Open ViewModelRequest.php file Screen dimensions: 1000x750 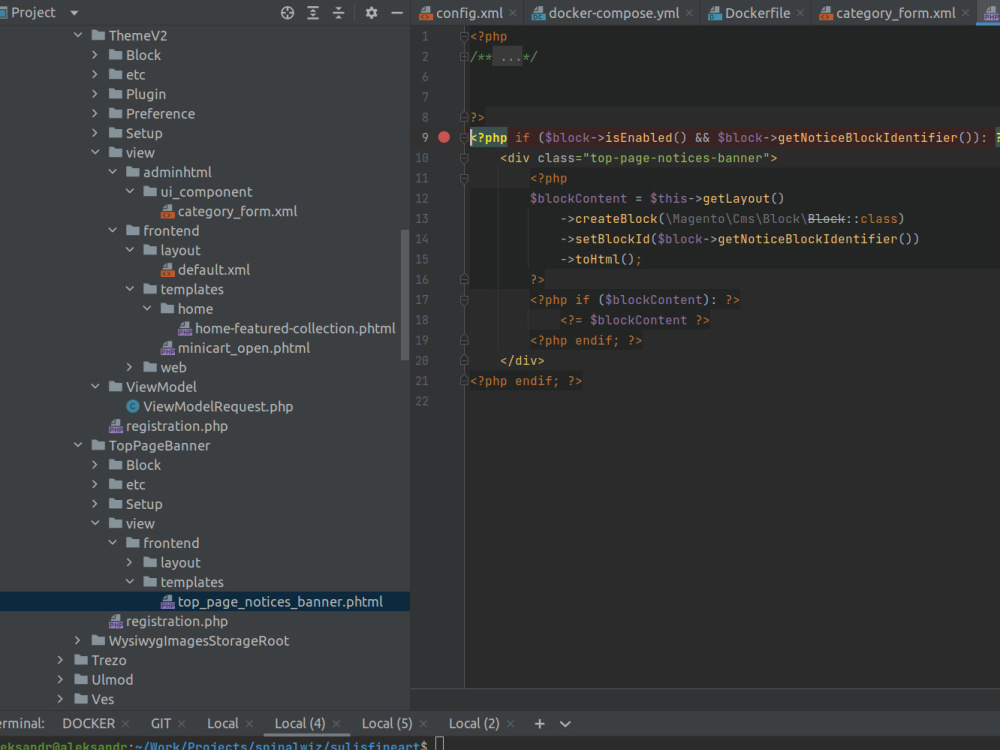coord(217,406)
